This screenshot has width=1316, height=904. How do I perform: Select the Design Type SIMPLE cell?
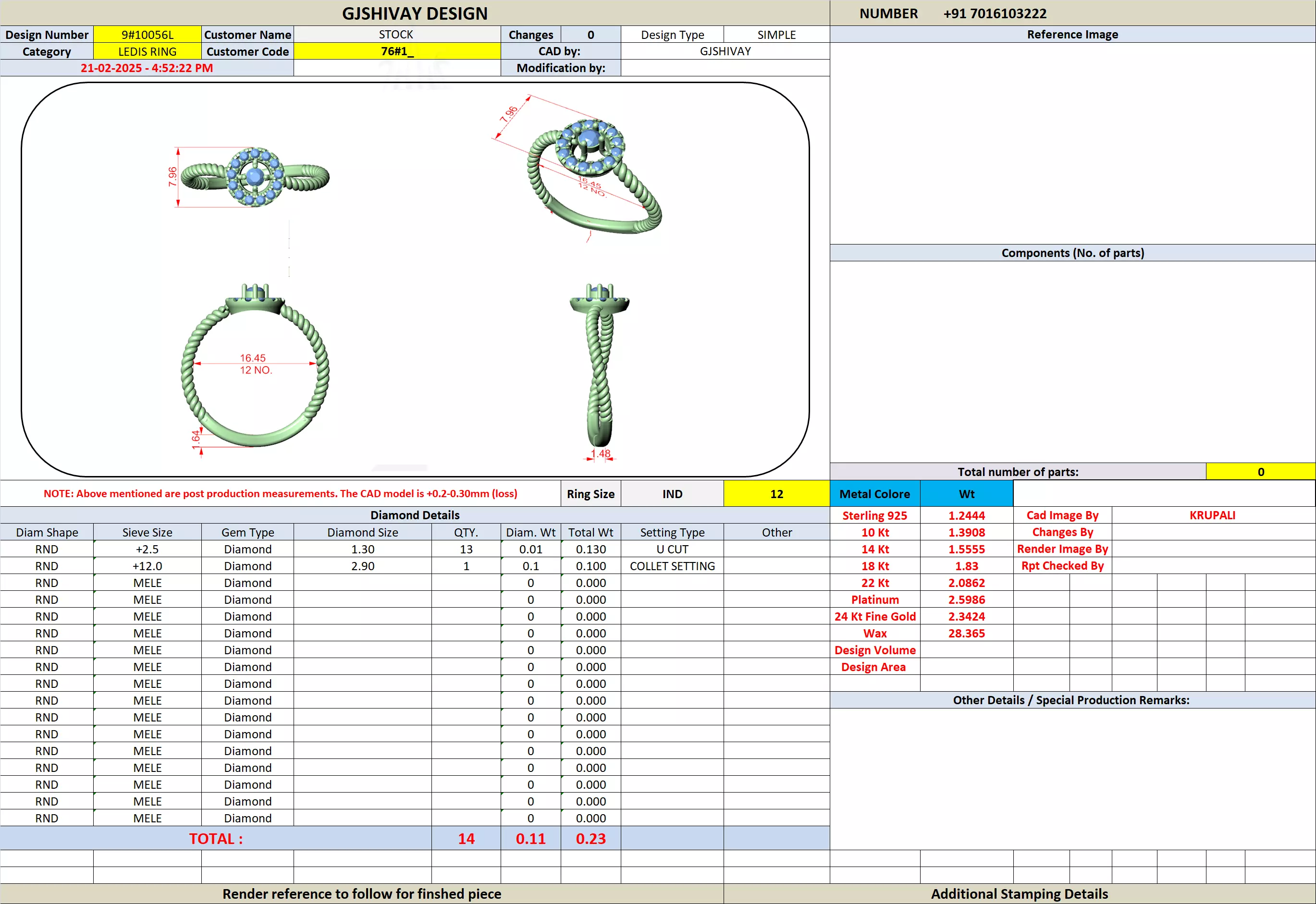tap(776, 35)
